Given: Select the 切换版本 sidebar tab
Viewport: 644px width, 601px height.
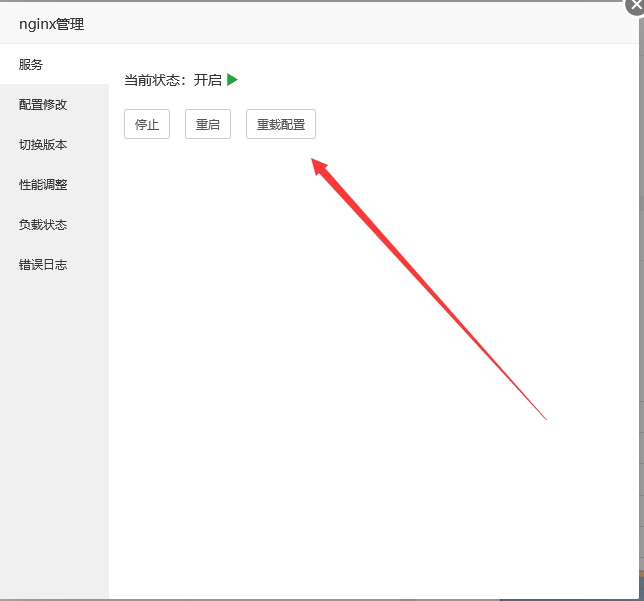Looking at the screenshot, I should tap(43, 144).
